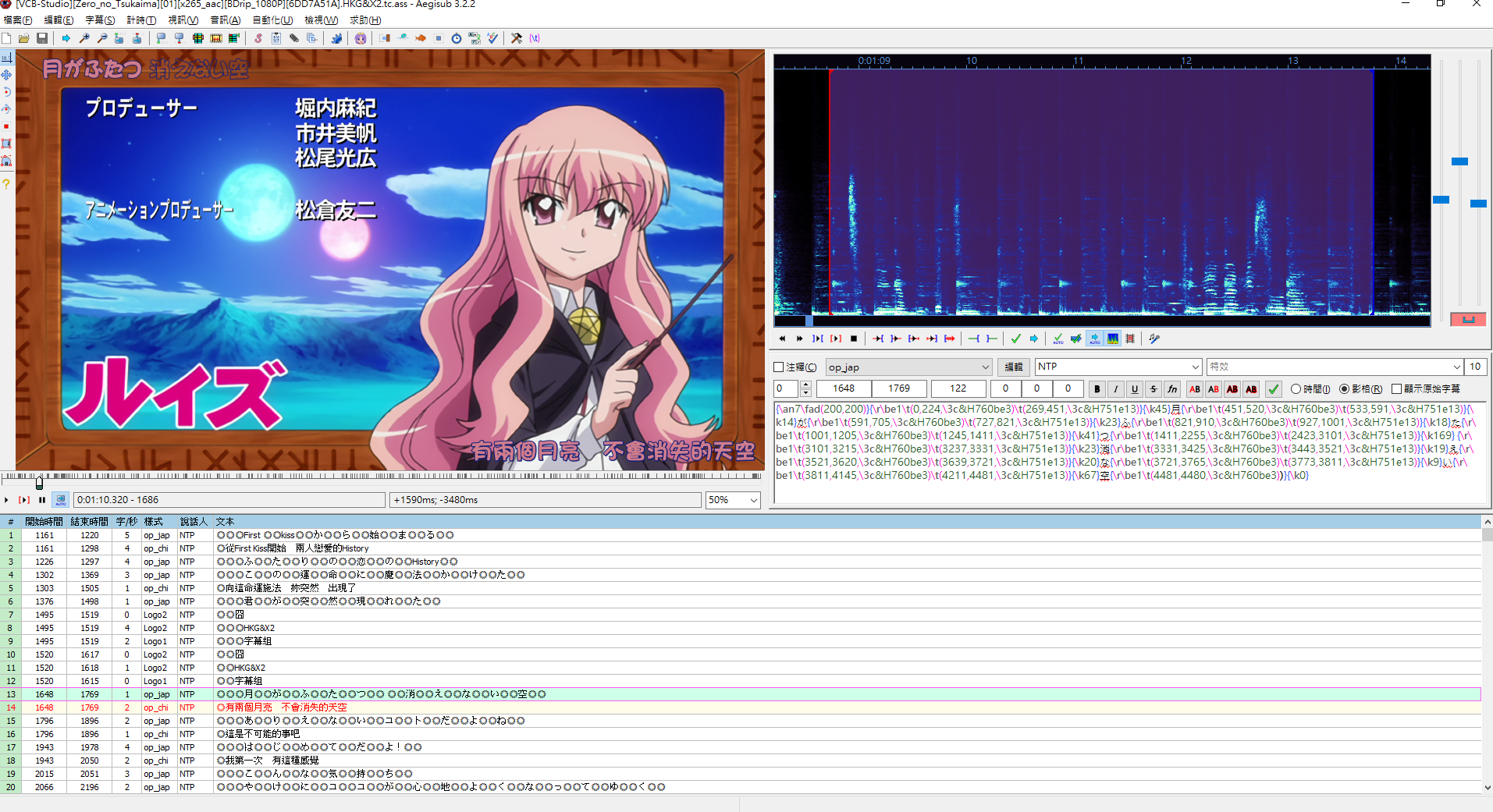Screen dimensions: 1493x812
Task: Open the NTP actor dropdown
Action: (1118, 367)
